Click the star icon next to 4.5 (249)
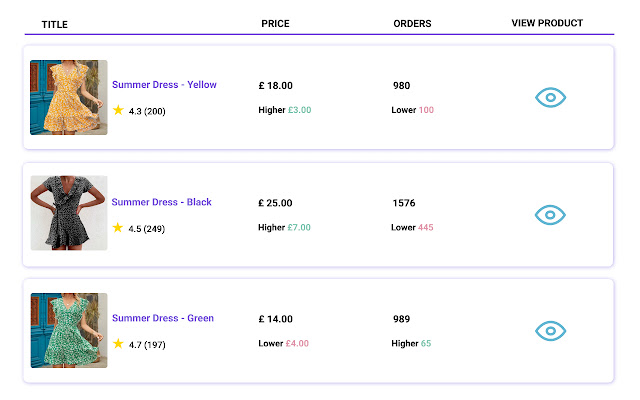The width and height of the screenshot is (640, 400). coord(118,228)
